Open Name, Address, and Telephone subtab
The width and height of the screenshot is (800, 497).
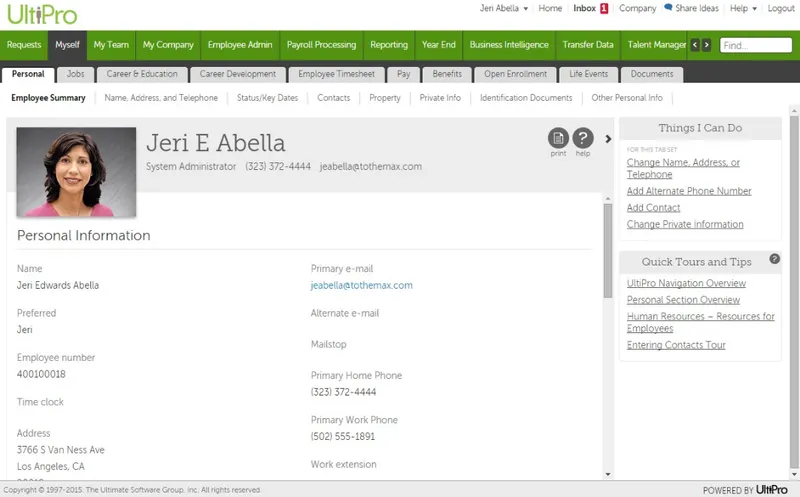coord(161,98)
